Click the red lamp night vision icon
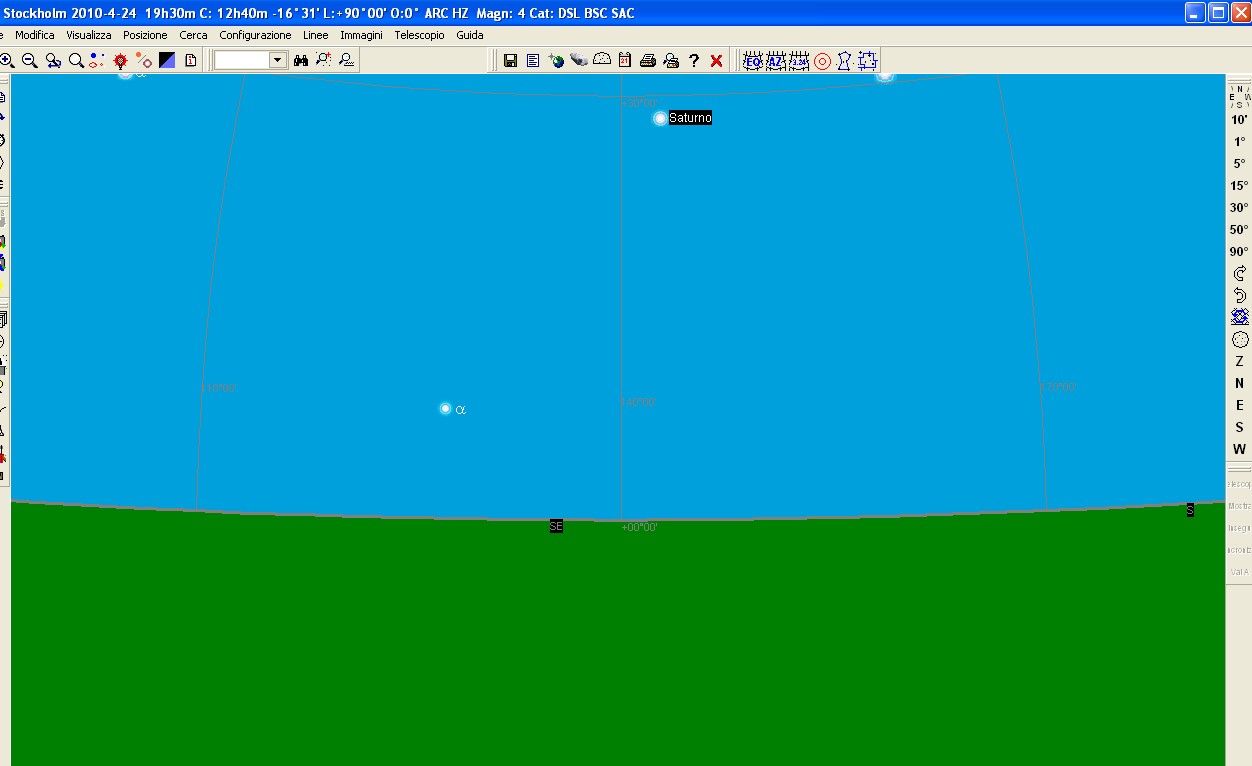1252x766 pixels. pyautogui.click(x=120, y=61)
